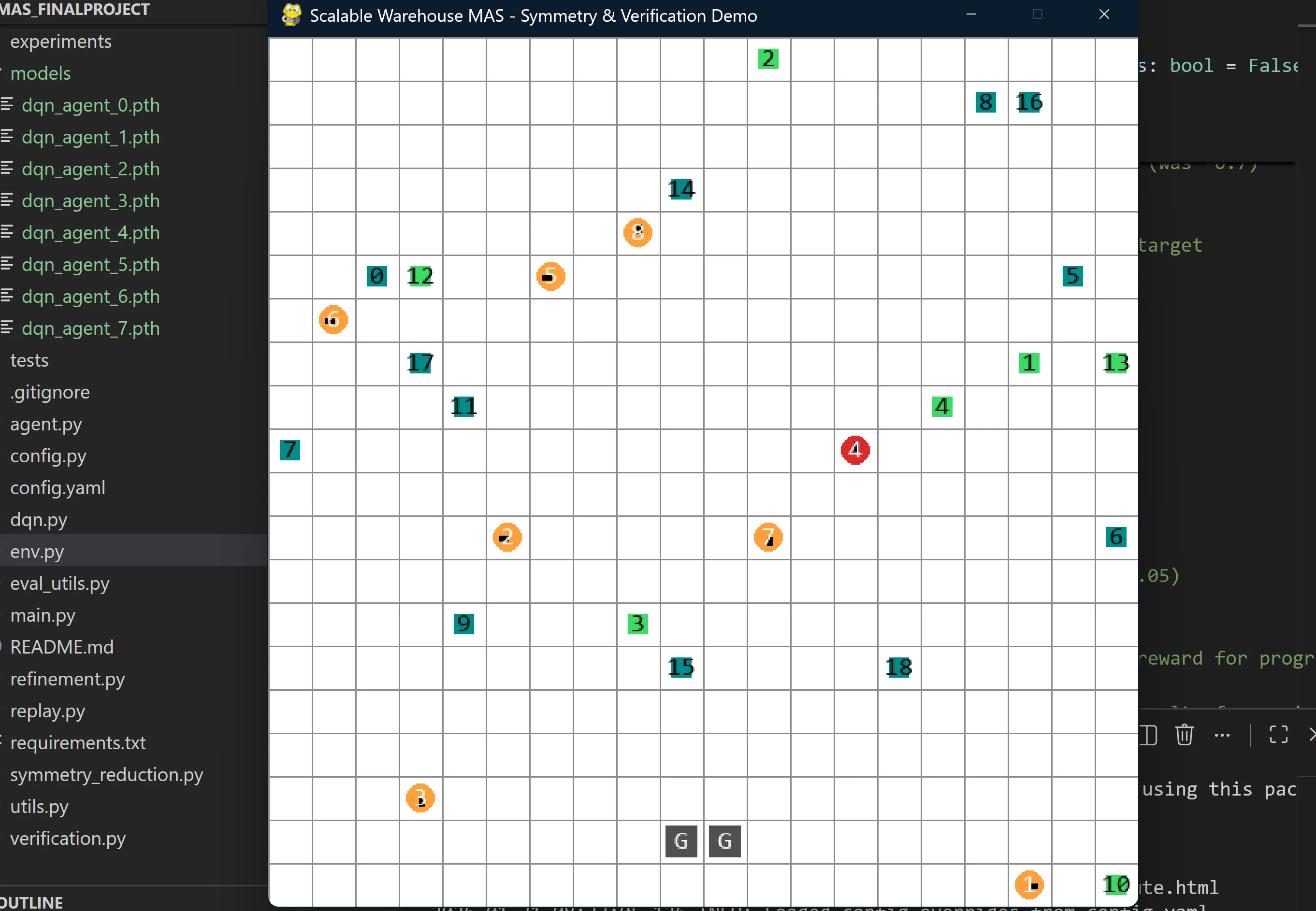
Task: Maximize the panel with the brackets icon
Action: coord(1277,735)
